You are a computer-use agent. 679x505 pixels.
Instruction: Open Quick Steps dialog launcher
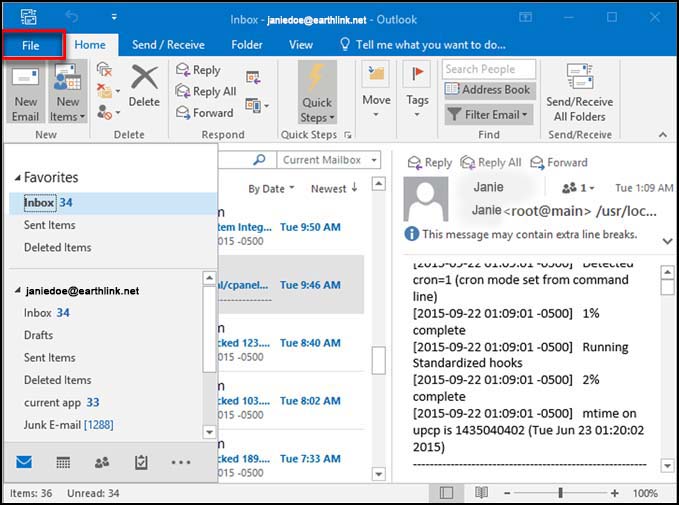pos(348,135)
